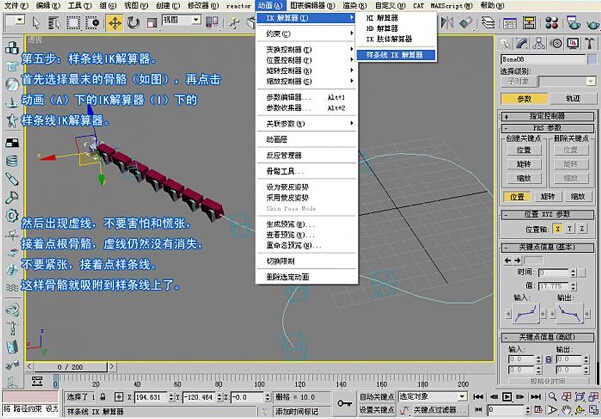Click the Field-of-View viewport icon
This screenshot has width=601, height=419.
coord(552,410)
